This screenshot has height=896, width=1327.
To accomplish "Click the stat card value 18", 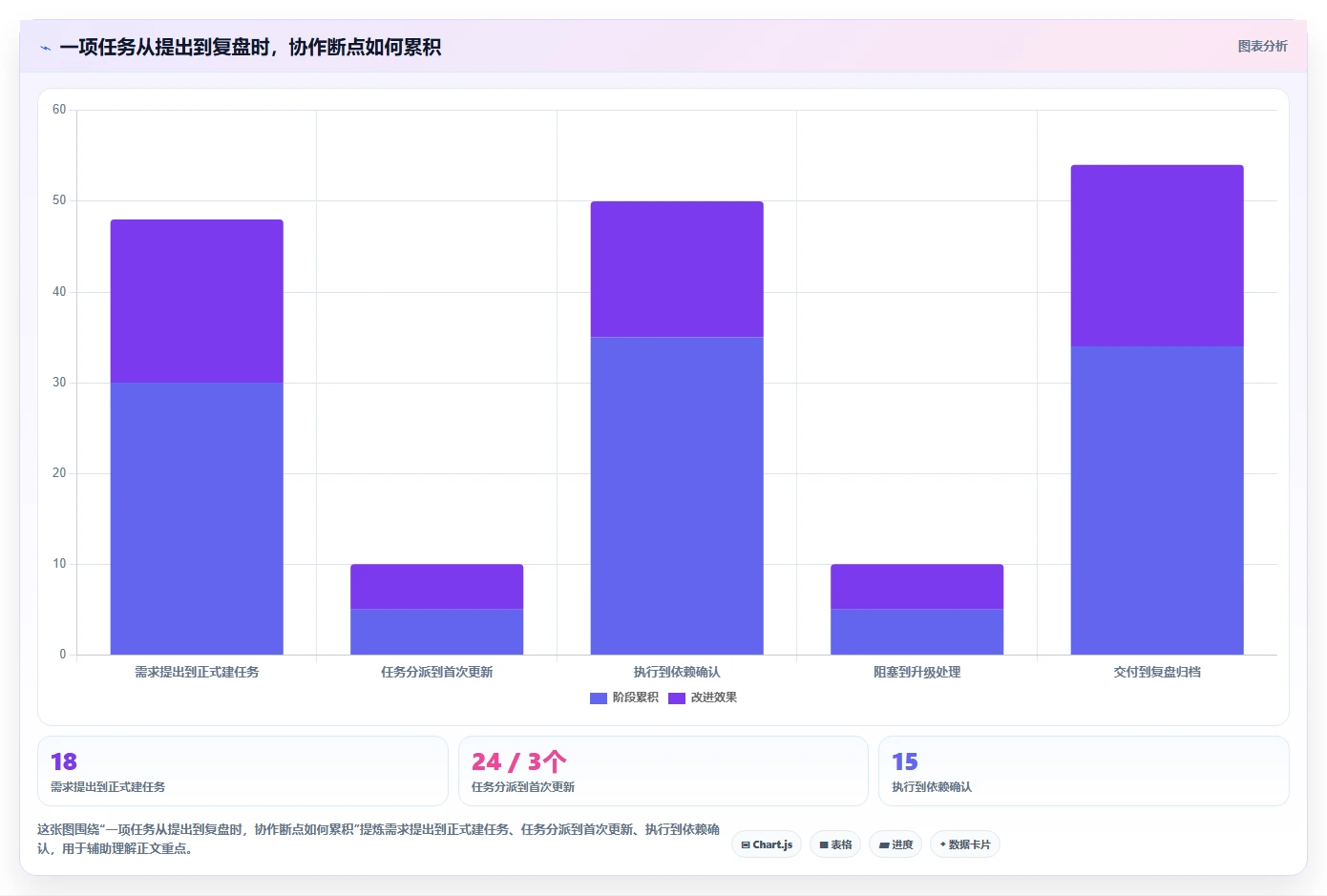I will click(x=64, y=761).
